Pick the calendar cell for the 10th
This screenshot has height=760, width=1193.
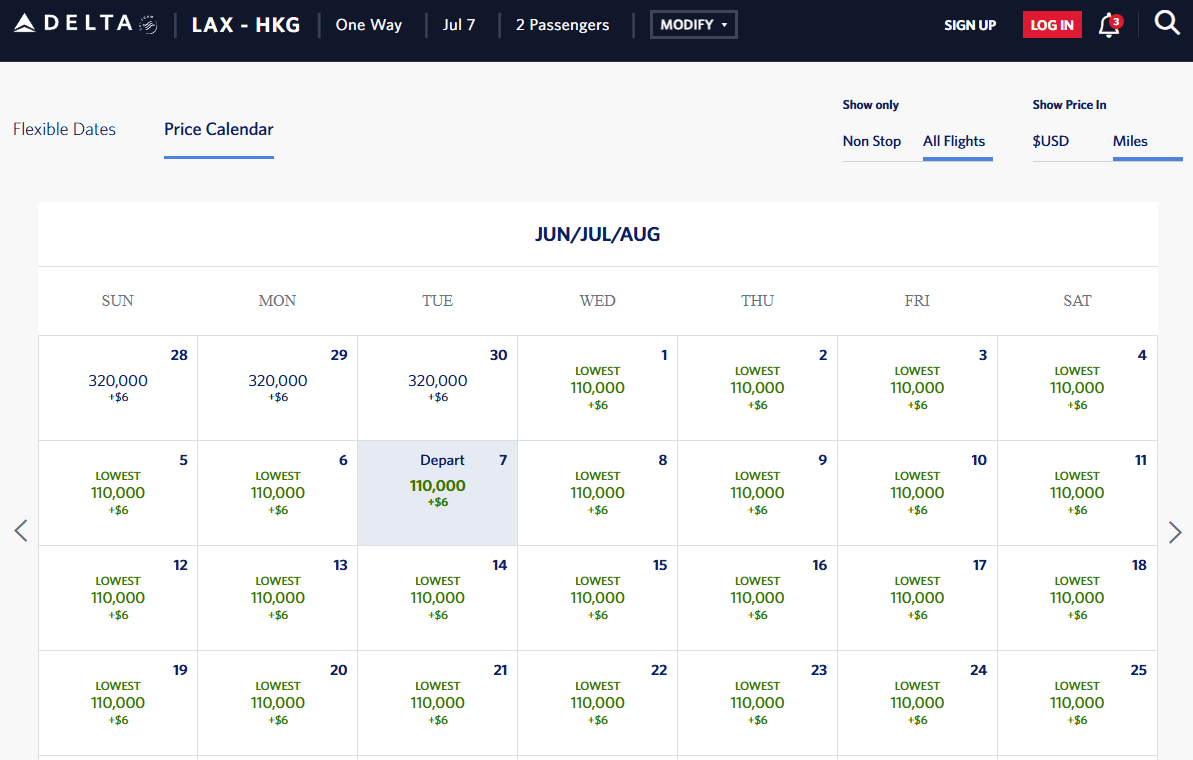coord(917,493)
